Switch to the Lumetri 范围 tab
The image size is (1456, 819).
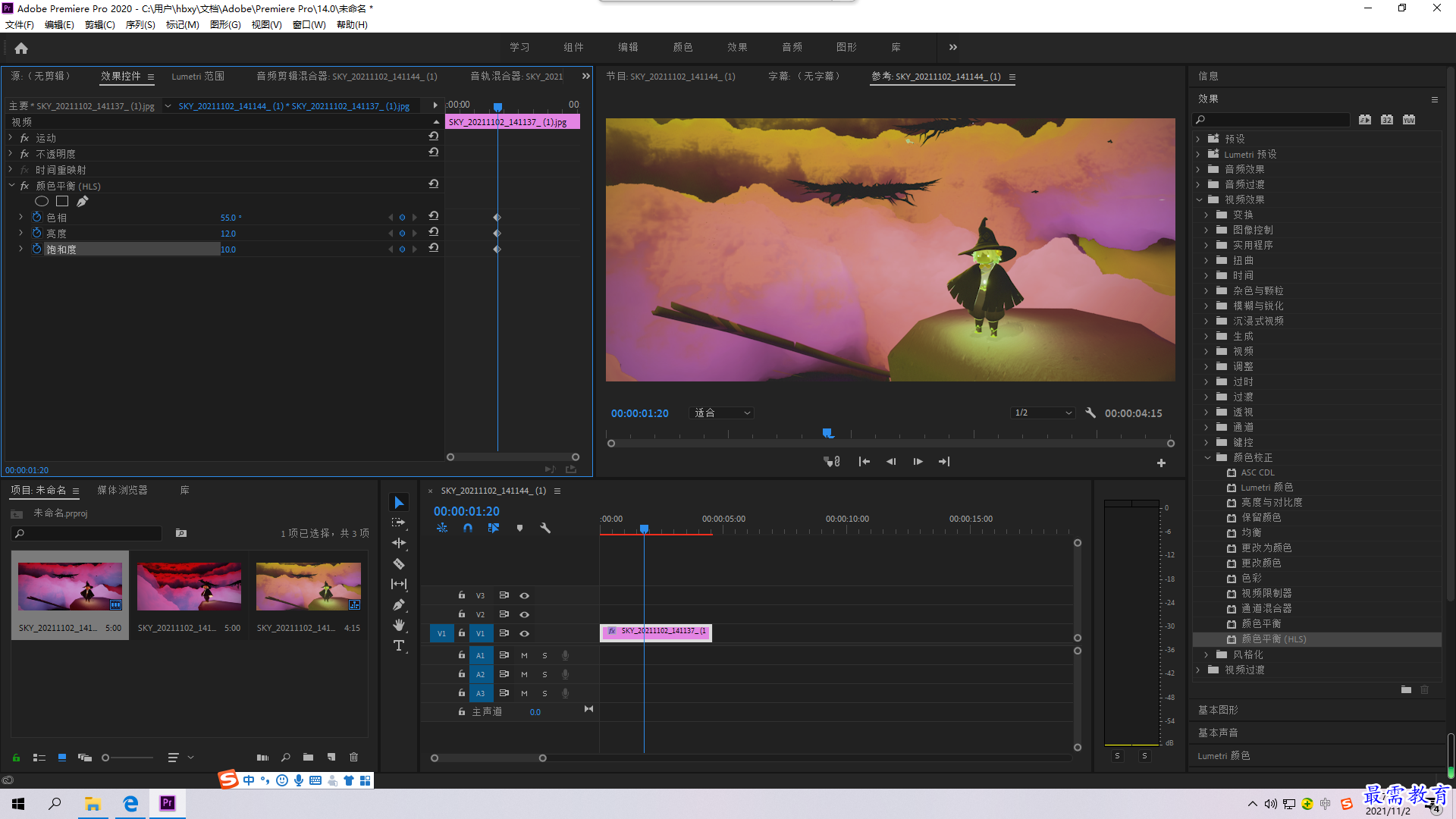[x=198, y=77]
